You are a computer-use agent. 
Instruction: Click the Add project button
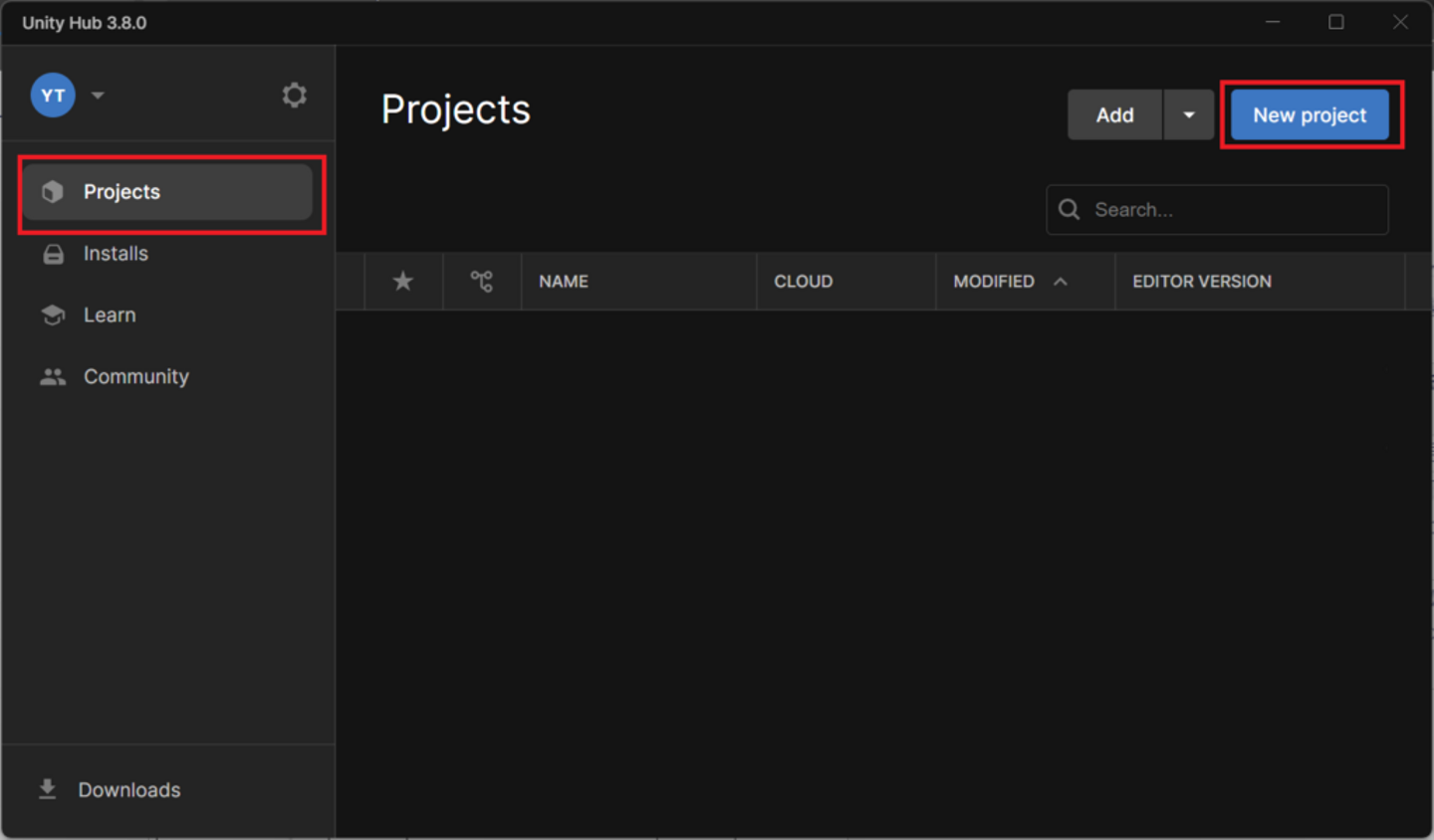point(1115,115)
